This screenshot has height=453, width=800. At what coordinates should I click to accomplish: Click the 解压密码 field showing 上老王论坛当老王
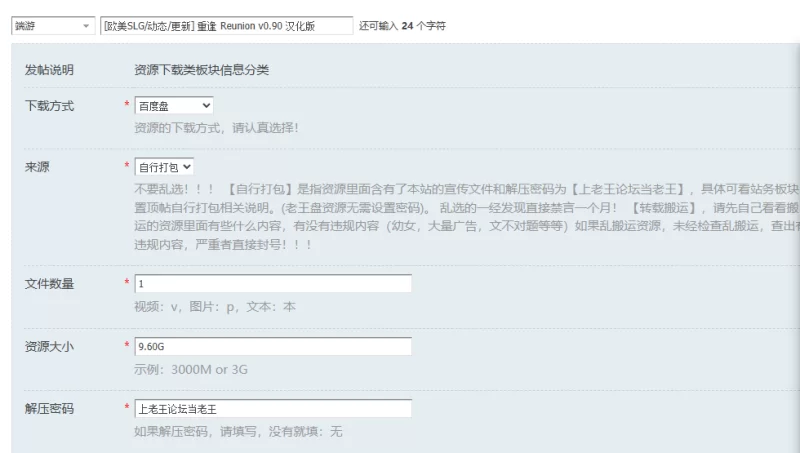(x=273, y=409)
